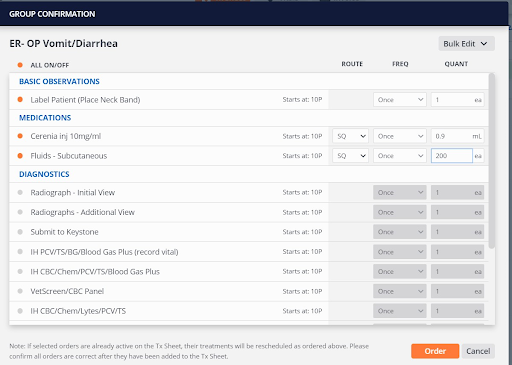Screen dimensions: 512x365
Task: Edit Cerenia quantity field showing 0.9
Action: coord(457,136)
